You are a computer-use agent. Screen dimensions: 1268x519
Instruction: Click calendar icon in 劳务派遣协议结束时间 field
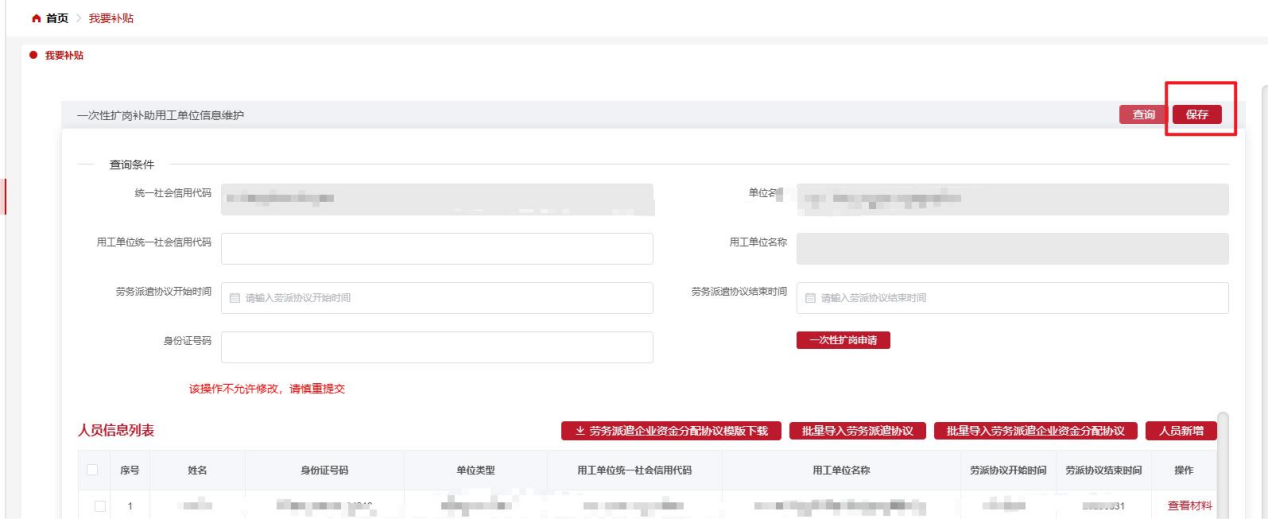811,298
